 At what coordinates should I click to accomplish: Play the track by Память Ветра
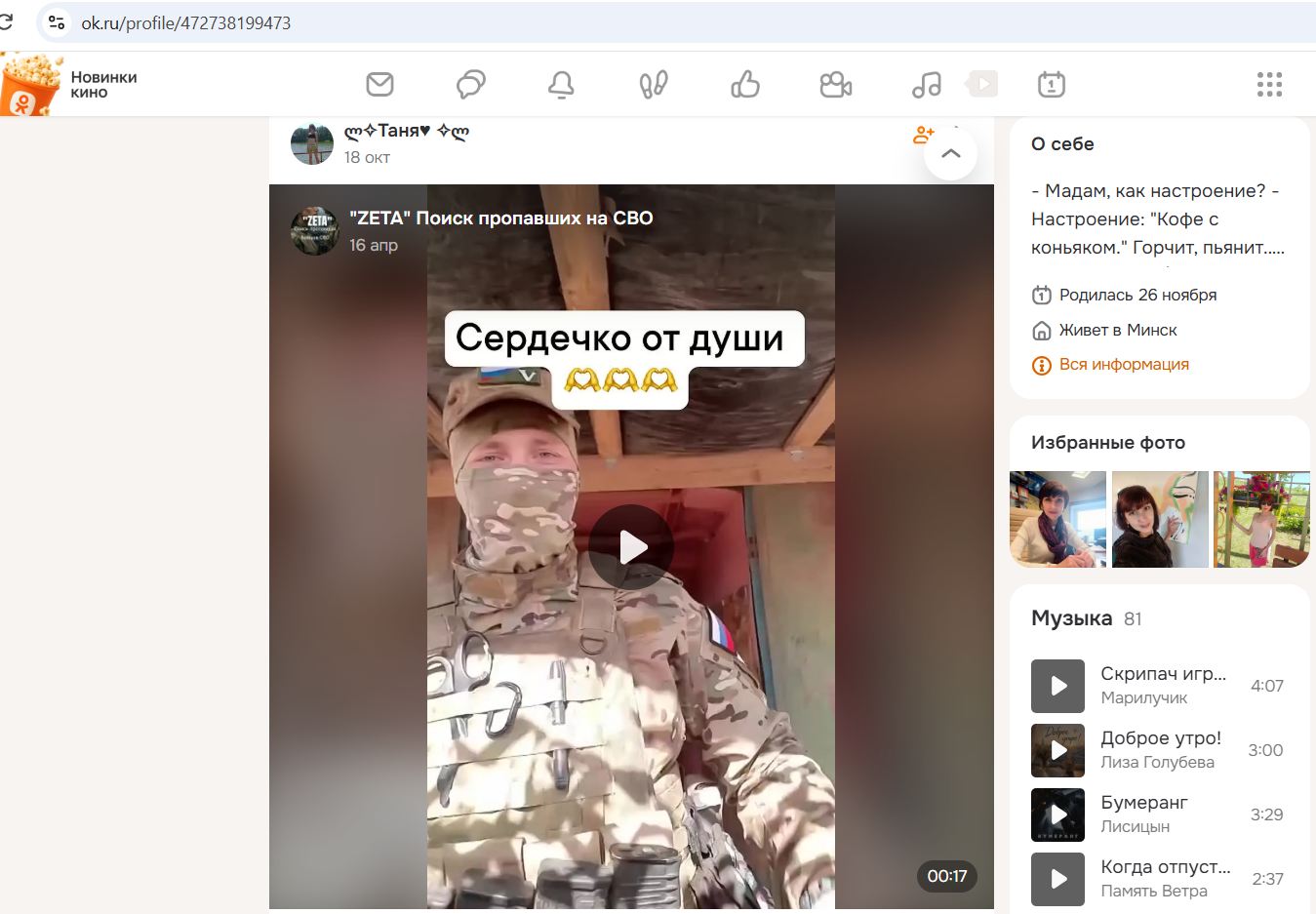(1057, 879)
